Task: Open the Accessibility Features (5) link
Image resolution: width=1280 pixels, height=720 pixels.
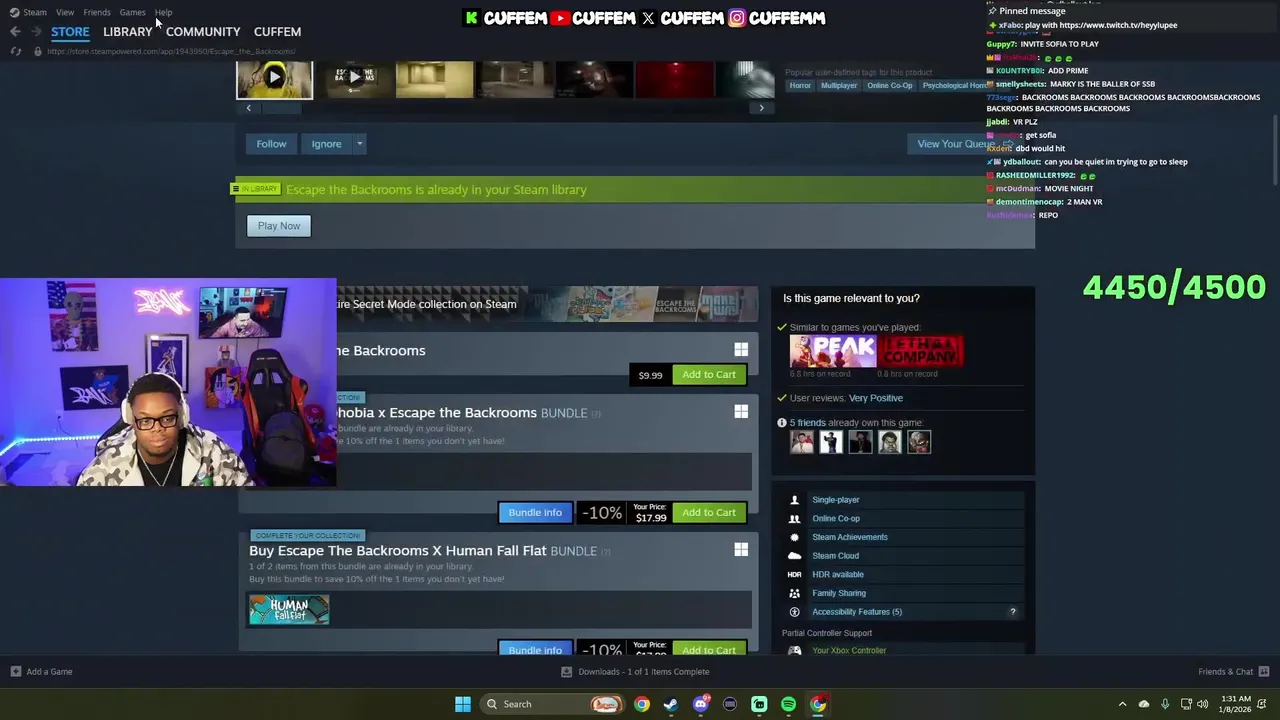Action: click(857, 612)
